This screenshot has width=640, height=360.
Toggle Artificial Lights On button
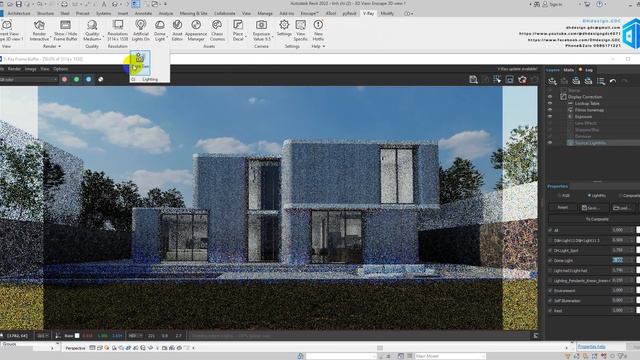140,30
